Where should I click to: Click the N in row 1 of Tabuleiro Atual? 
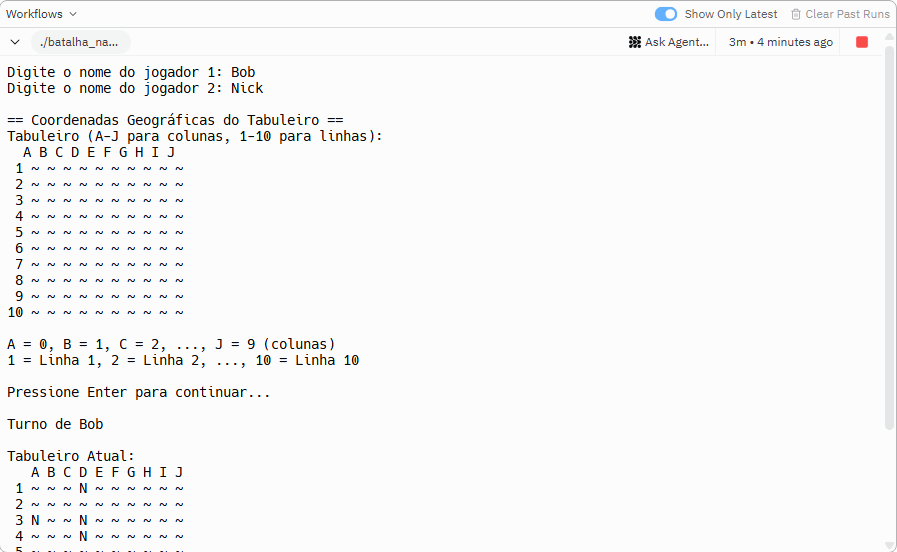click(x=83, y=488)
